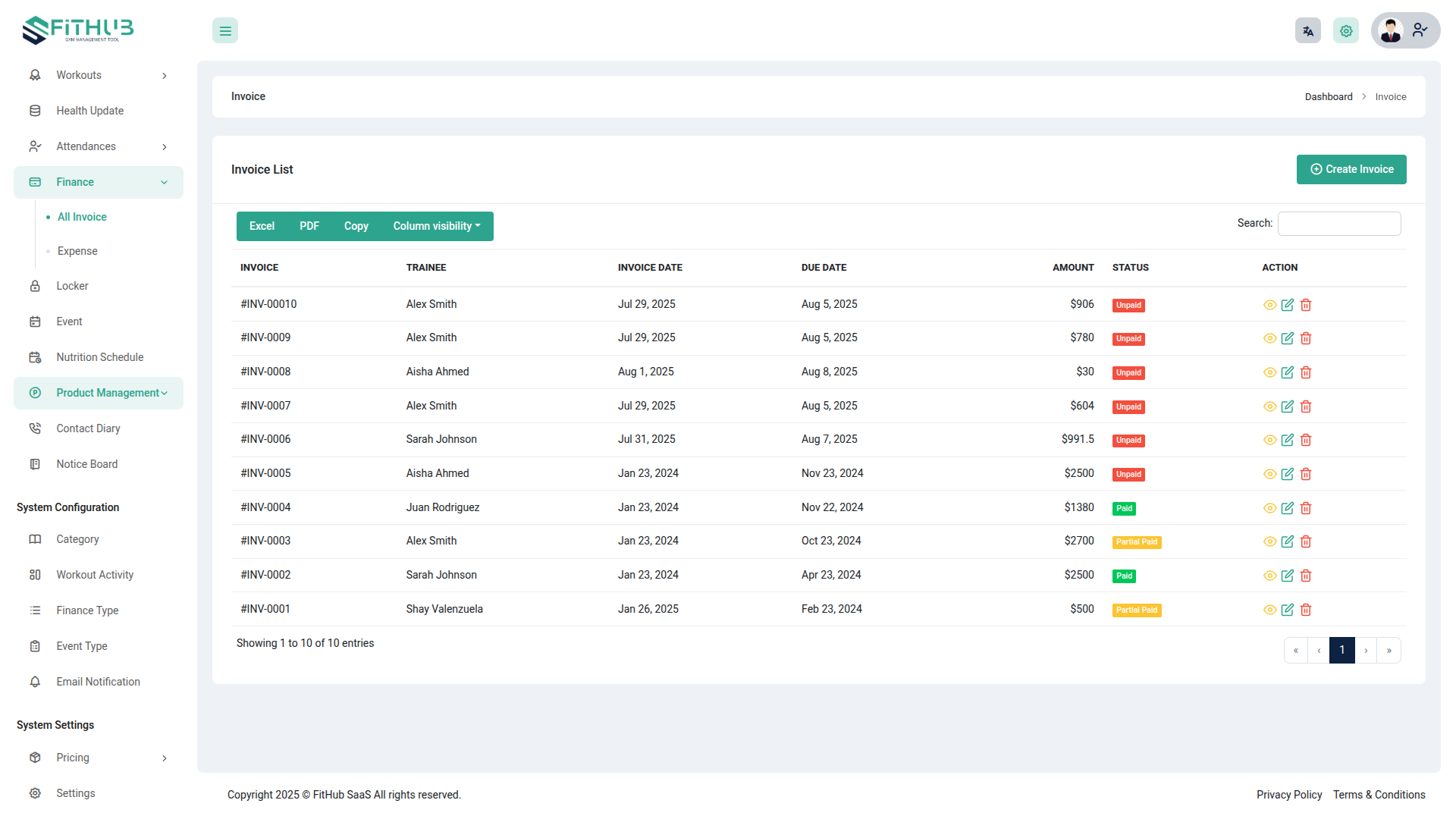1456x819 pixels.
Task: View invoice #INV-0003 via eye icon
Action: pos(1269,541)
